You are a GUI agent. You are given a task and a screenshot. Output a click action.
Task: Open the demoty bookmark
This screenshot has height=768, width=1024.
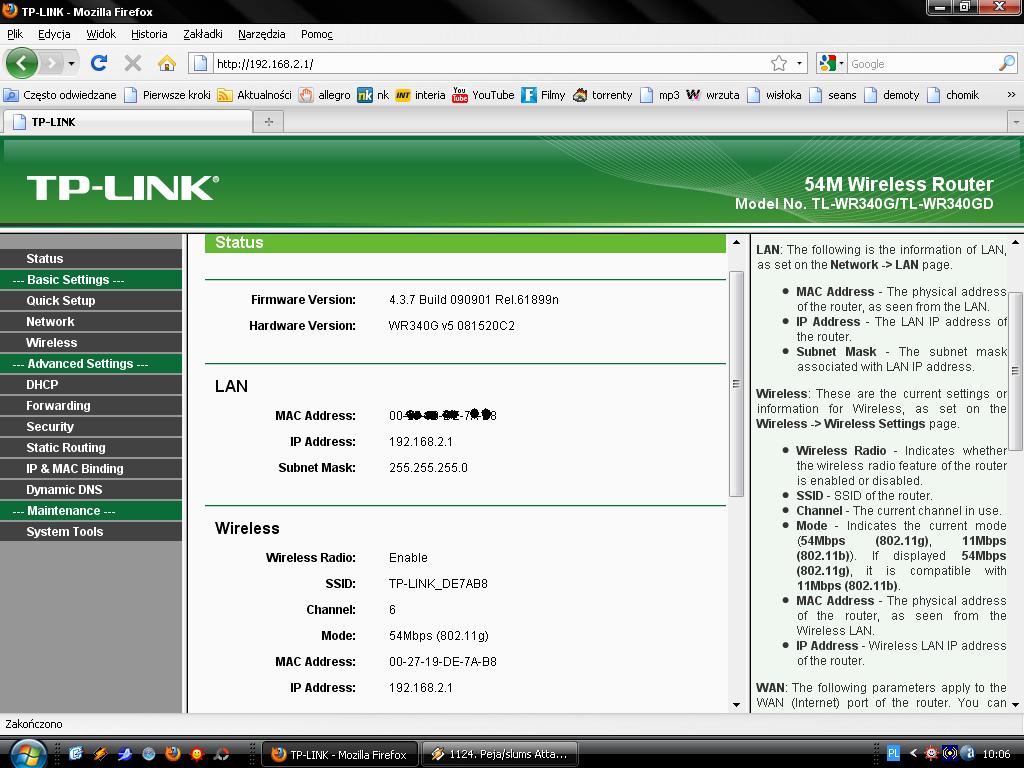891,95
